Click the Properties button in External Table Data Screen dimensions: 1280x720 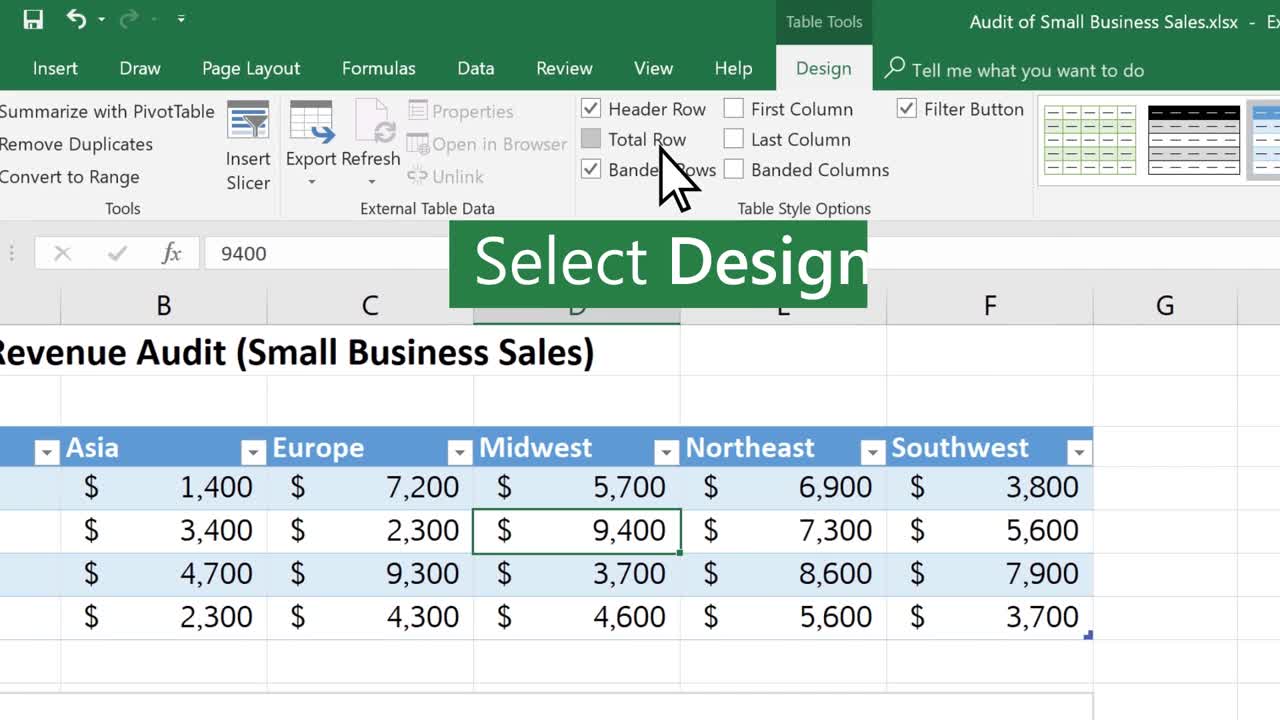click(x=461, y=111)
